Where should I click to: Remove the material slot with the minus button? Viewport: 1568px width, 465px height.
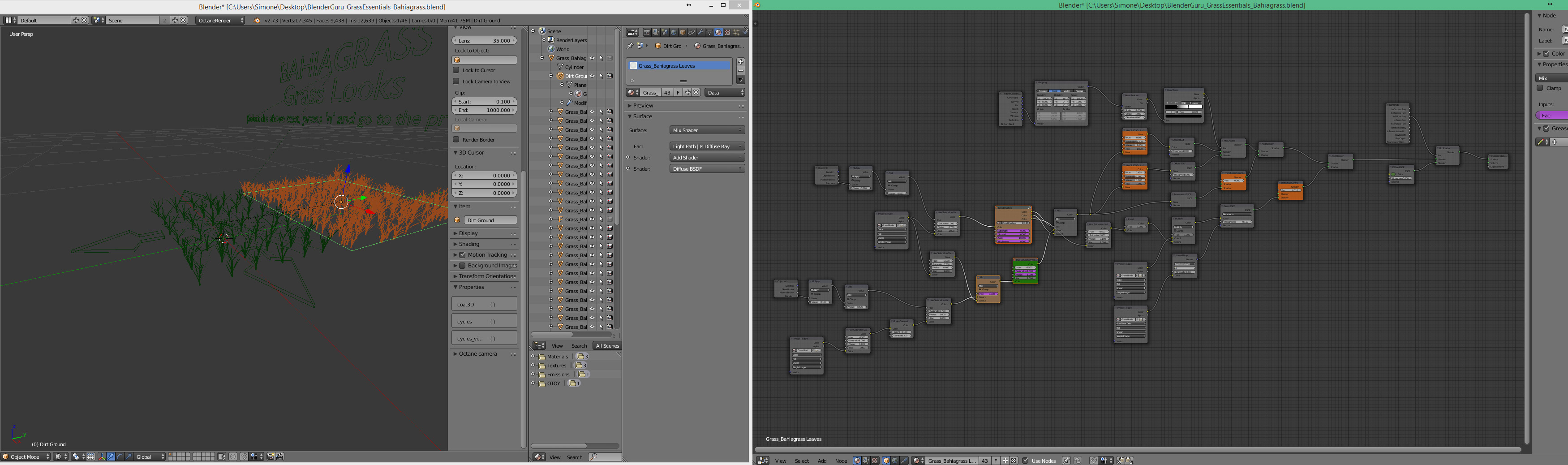pos(741,71)
